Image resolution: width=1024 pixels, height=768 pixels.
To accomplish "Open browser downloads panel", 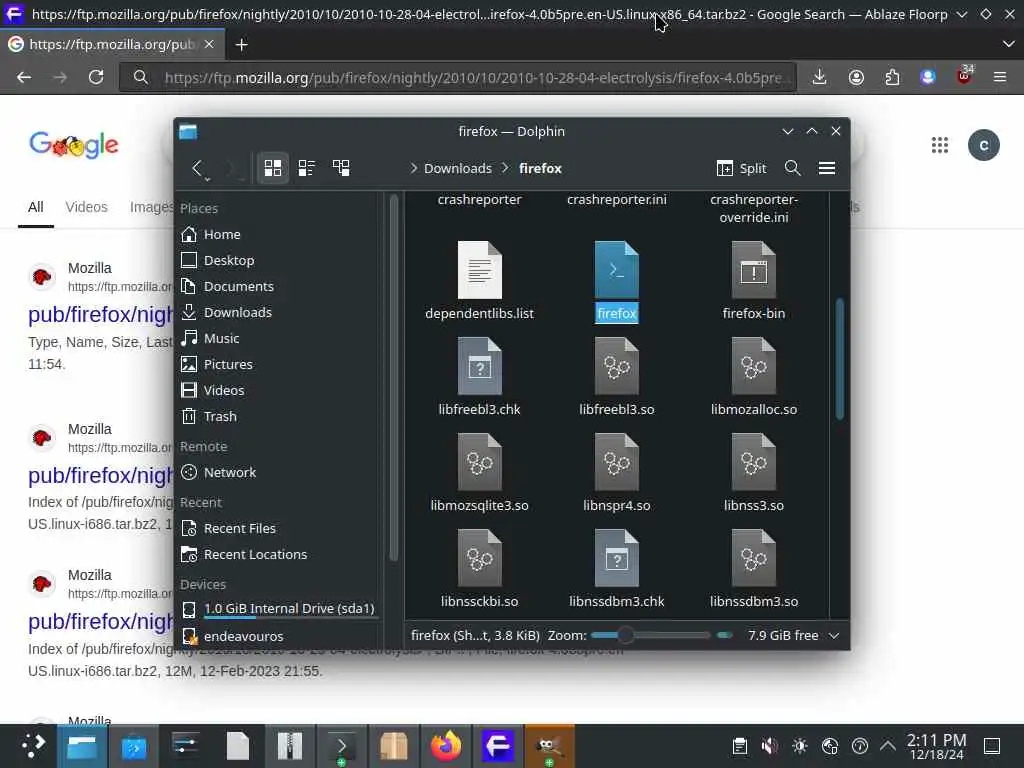I will 819,78.
